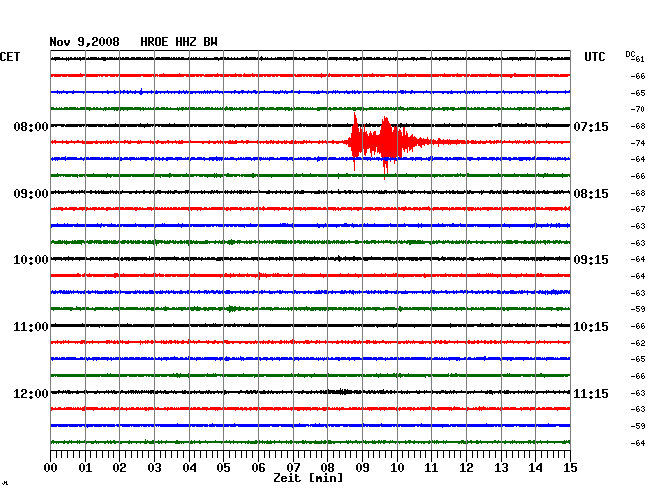650x494 pixels.
Task: Select the 'CET' time zone label
Action: pos(10,57)
